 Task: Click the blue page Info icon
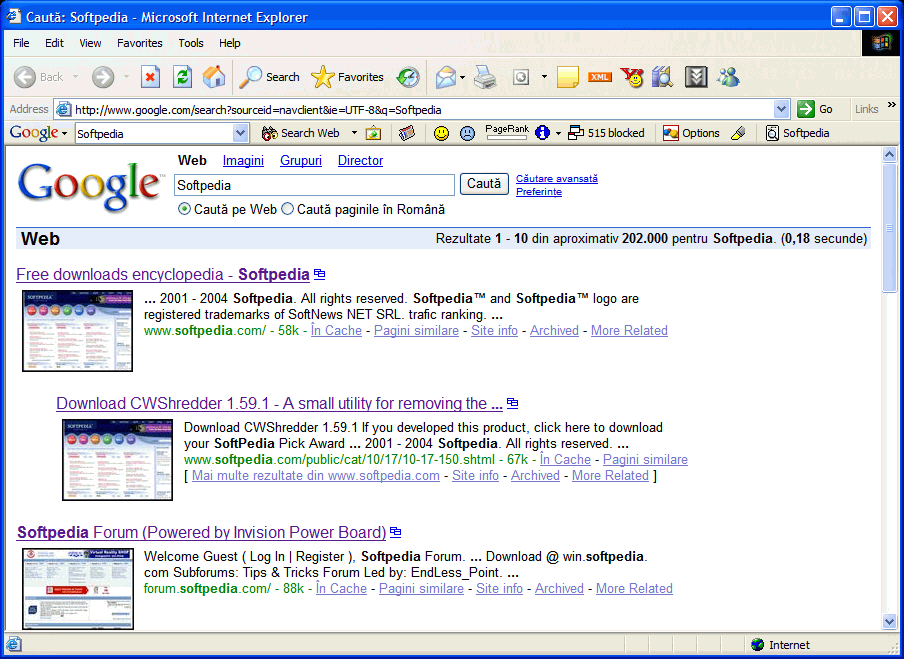tap(542, 133)
